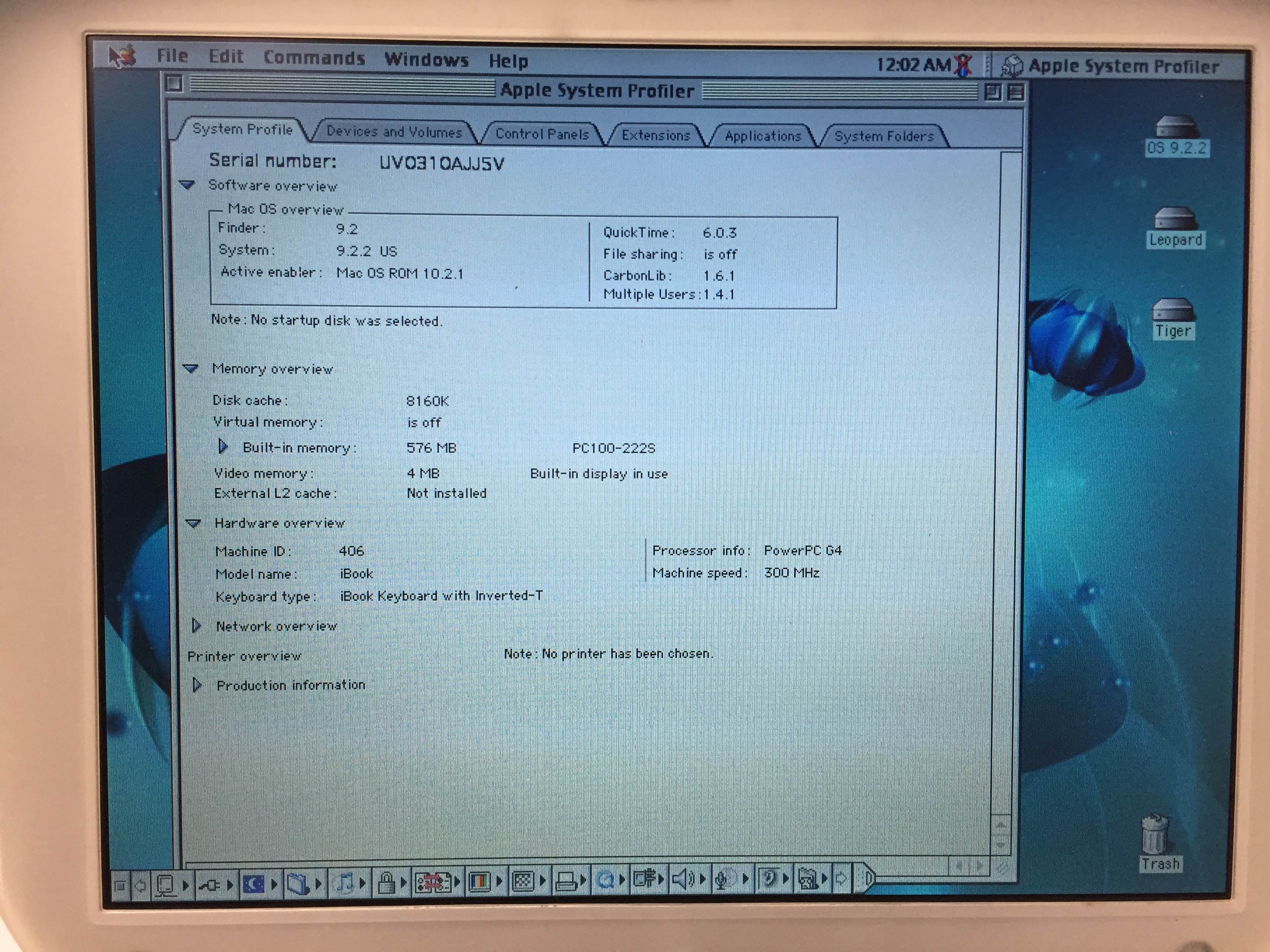This screenshot has width=1270, height=952.
Task: Click the iBook Keyboard with Inverted-T text
Action: (441, 596)
